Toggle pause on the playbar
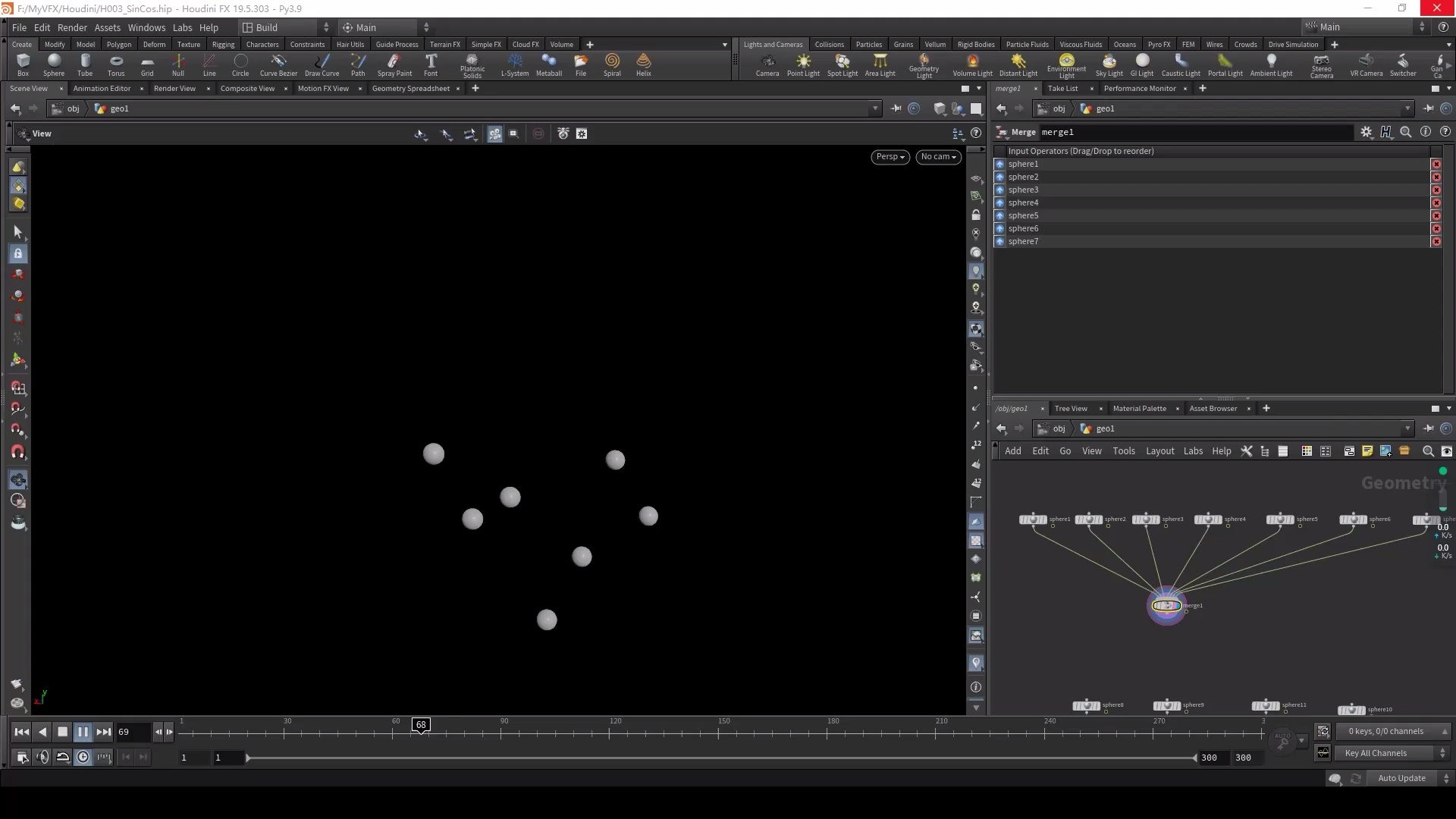The height and width of the screenshot is (819, 1456). [83, 731]
